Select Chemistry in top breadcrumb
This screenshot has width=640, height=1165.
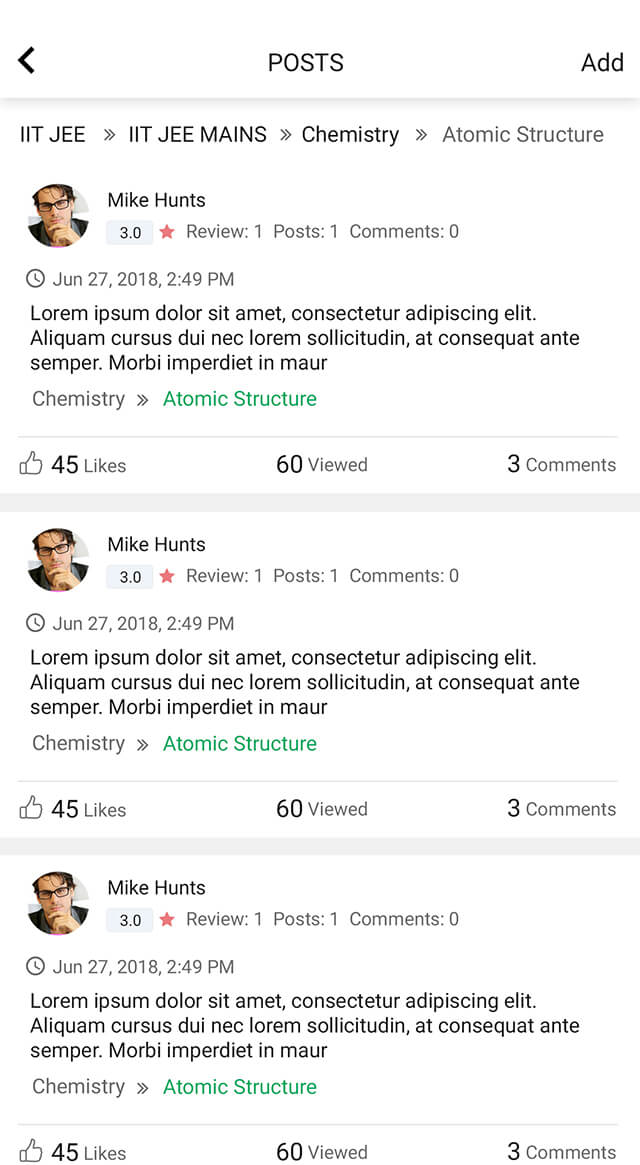coord(350,134)
